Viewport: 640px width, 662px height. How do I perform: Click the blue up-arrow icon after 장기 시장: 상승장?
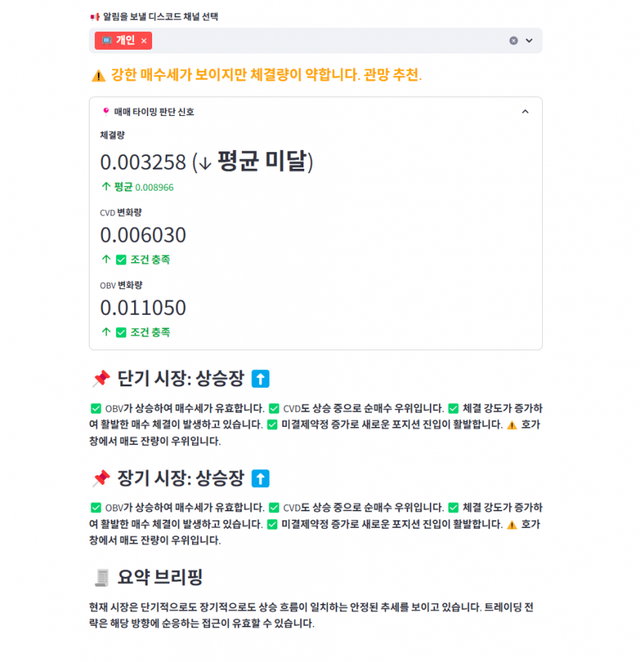pos(260,478)
